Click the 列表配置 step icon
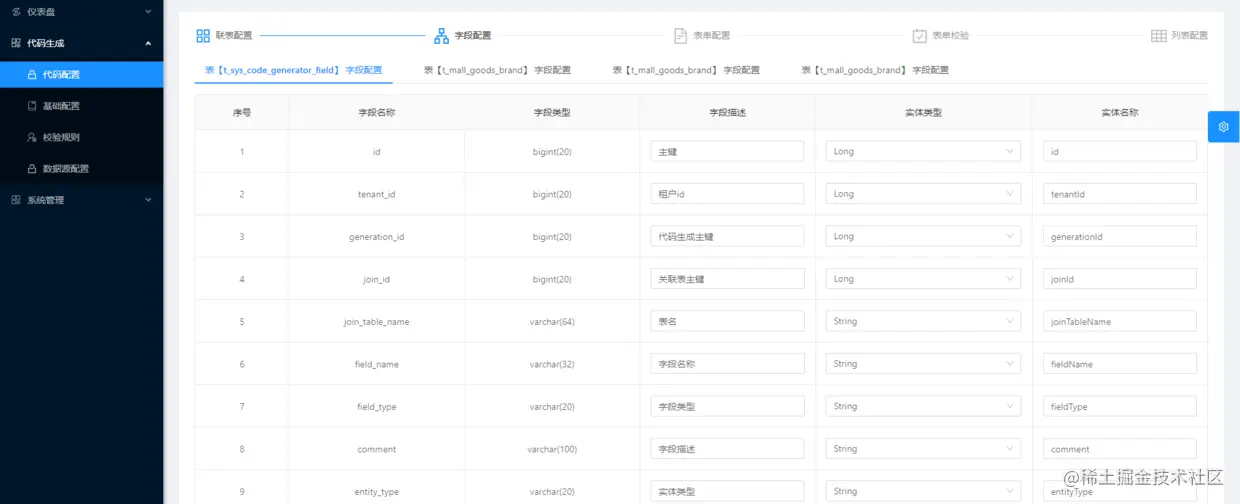This screenshot has height=504, width=1240. tap(1159, 35)
